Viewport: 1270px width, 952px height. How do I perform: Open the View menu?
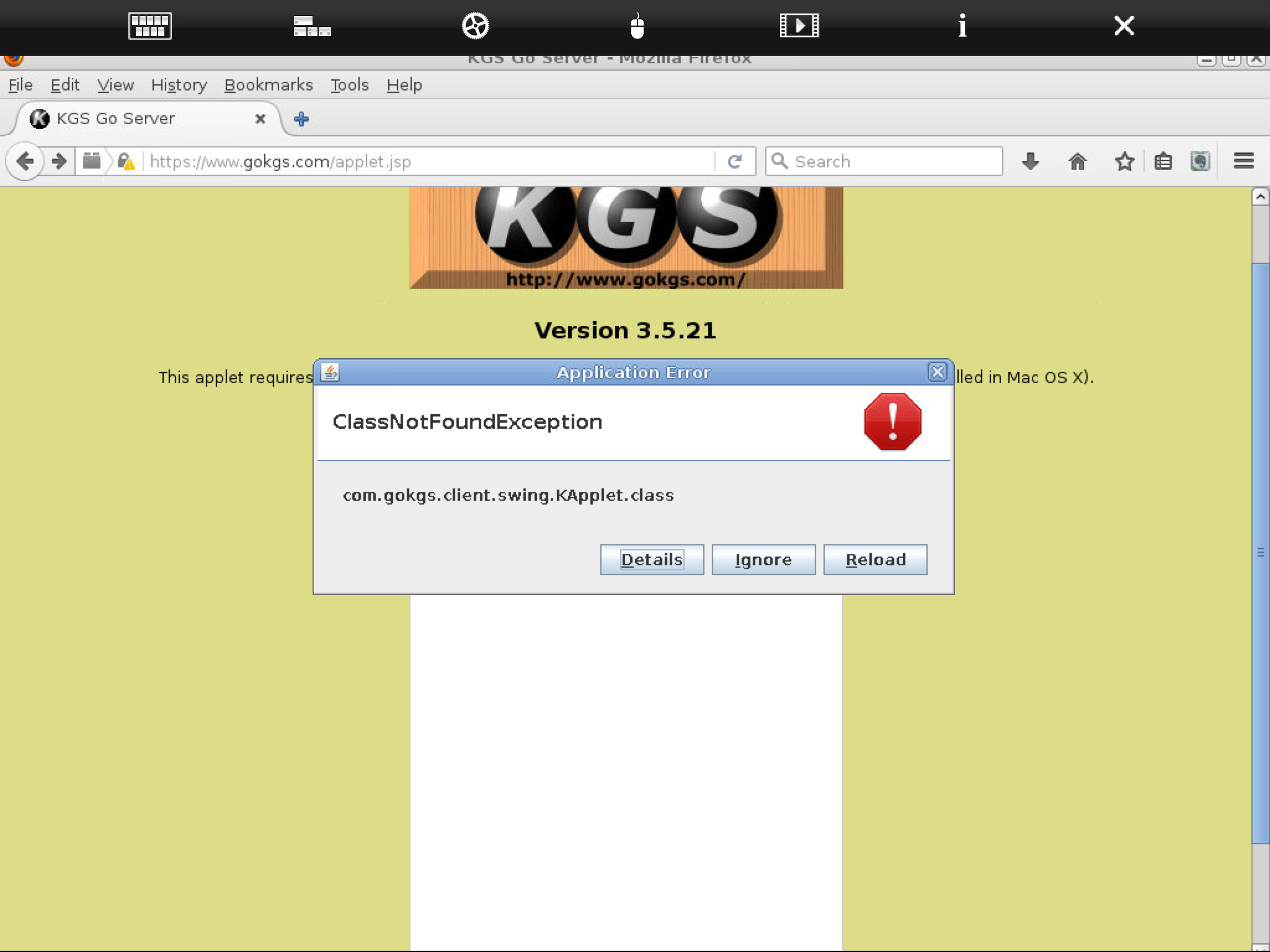coord(115,85)
